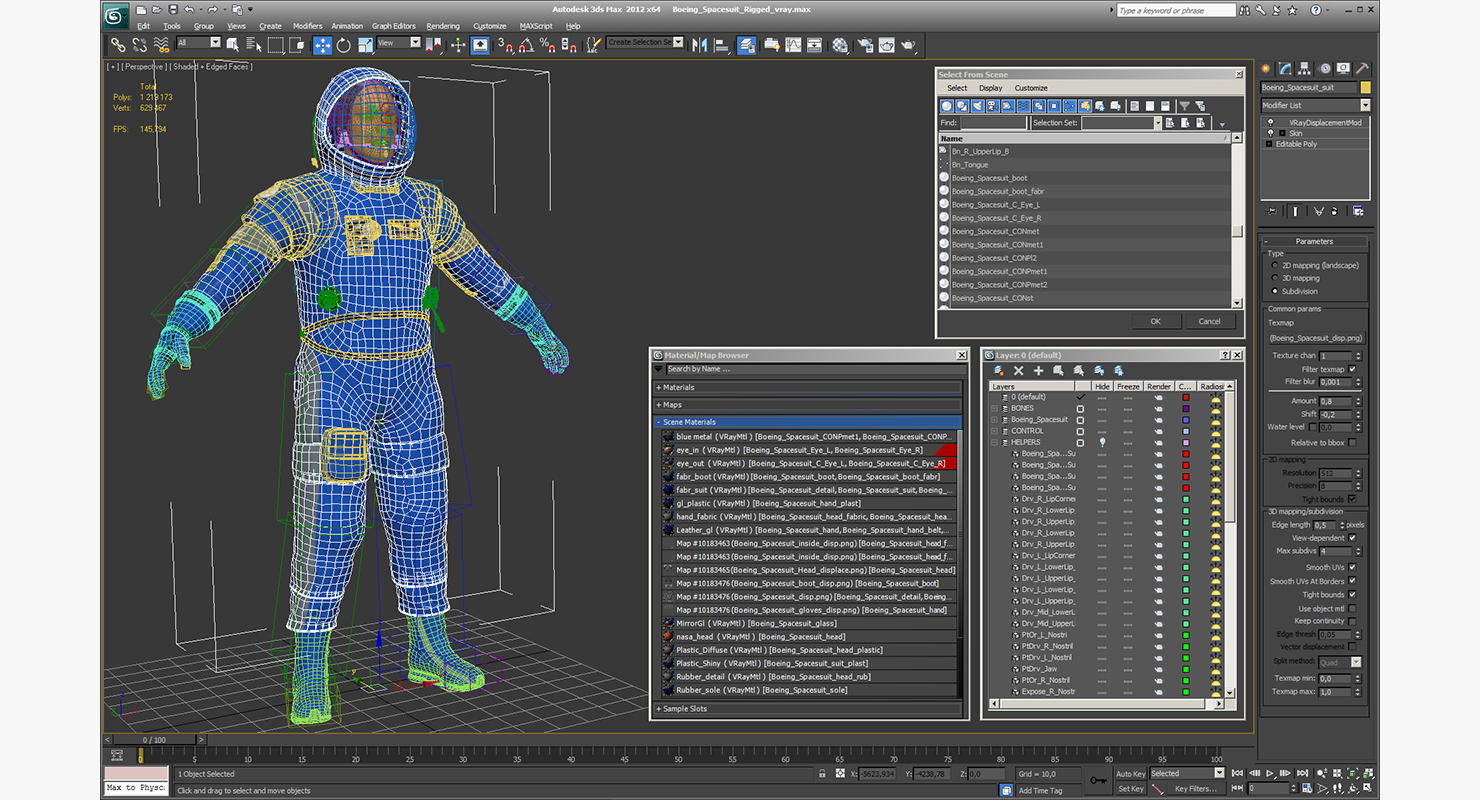Expand the Sample Slots section
Screen dimensions: 1480x800
pyautogui.click(x=808, y=709)
